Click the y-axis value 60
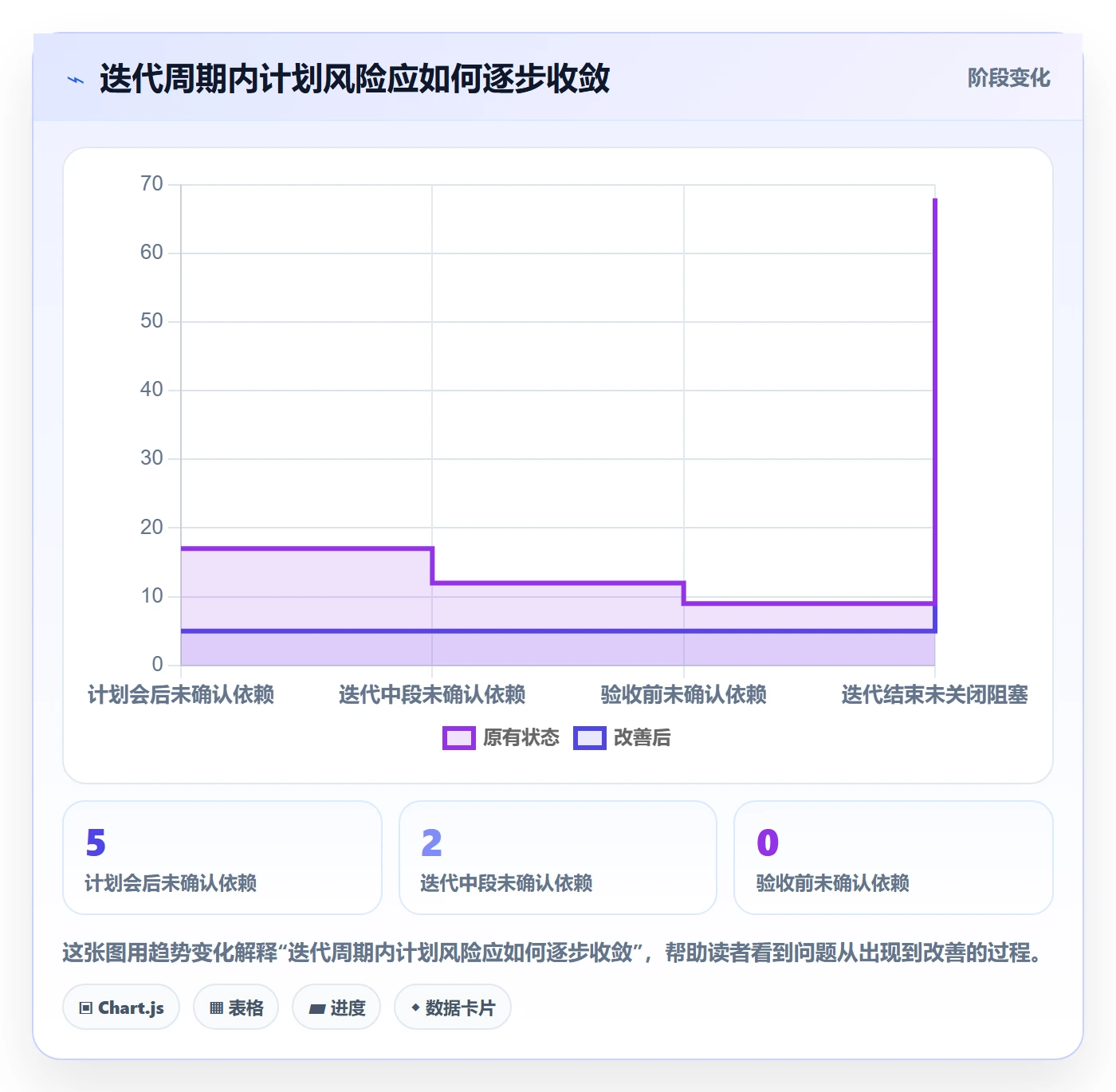Viewport: 1116px width, 1092px height. pyautogui.click(x=151, y=253)
